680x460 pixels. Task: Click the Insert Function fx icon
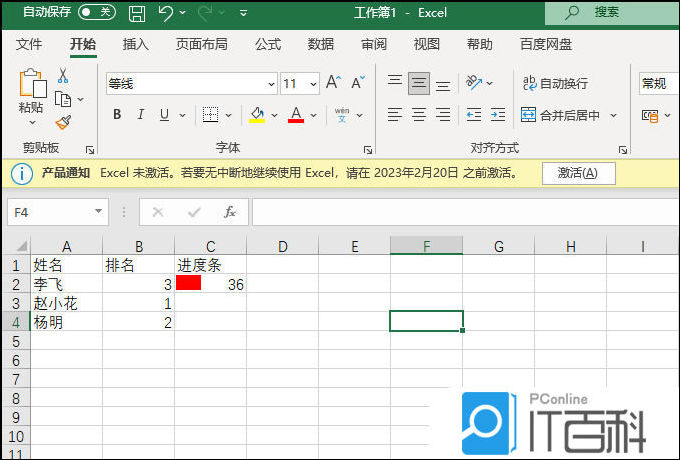tap(230, 212)
